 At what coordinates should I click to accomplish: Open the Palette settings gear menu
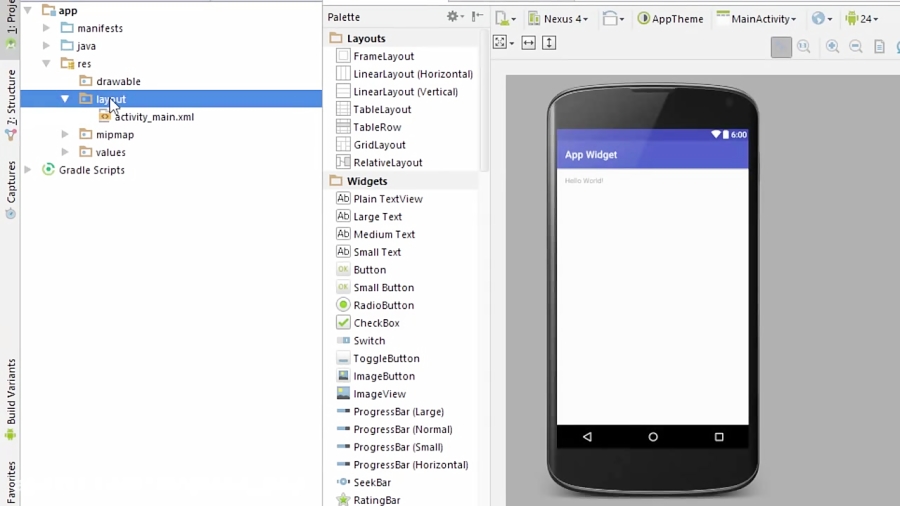455,17
